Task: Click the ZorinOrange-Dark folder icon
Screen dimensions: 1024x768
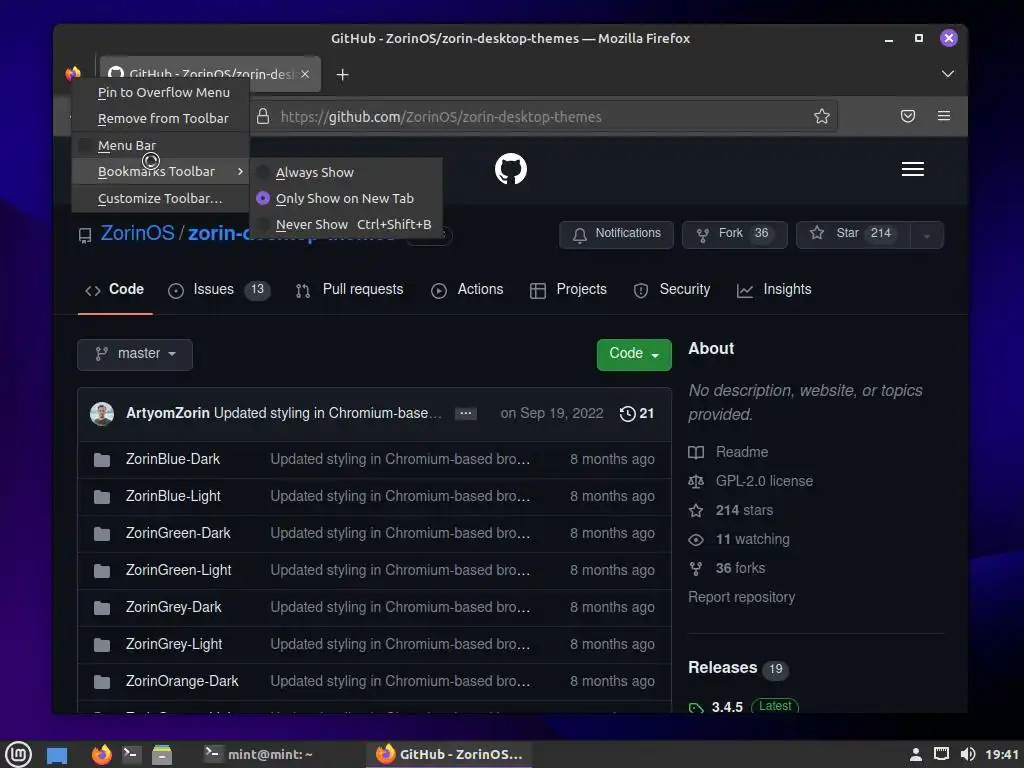Action: [x=102, y=682]
